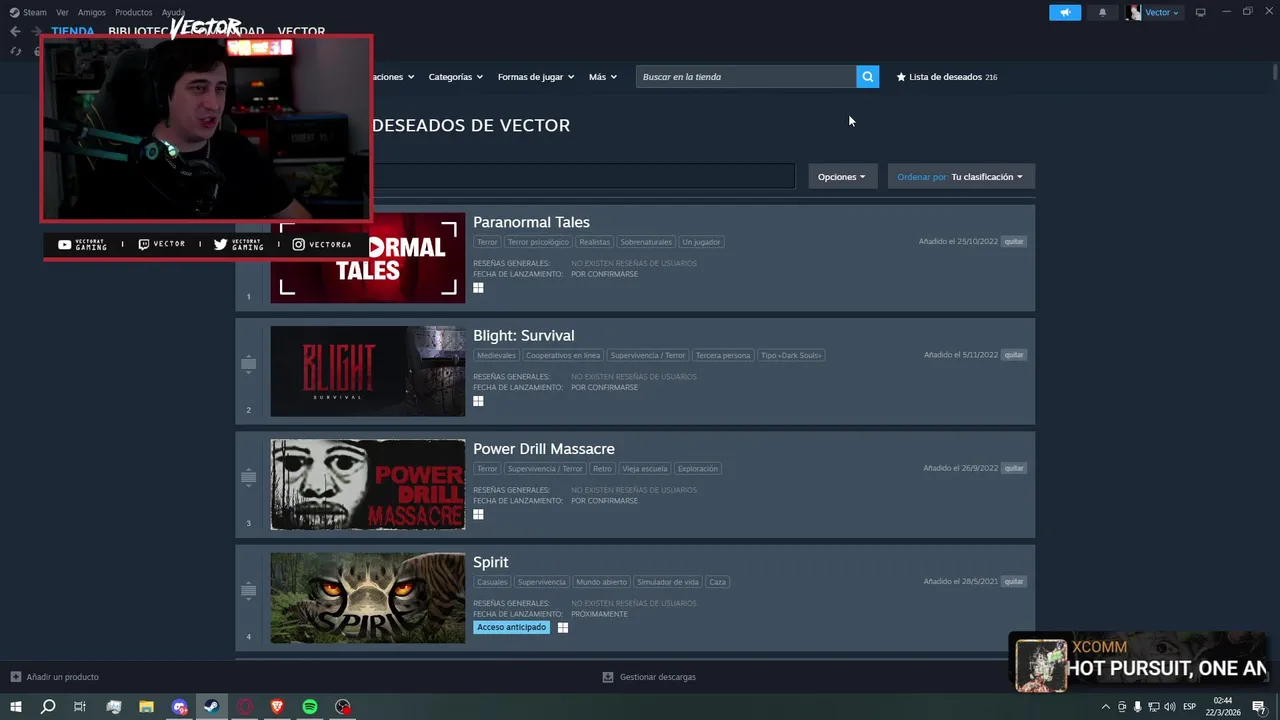Click the Spirit capsule image
Screen dimensions: 1280x720
click(x=368, y=597)
